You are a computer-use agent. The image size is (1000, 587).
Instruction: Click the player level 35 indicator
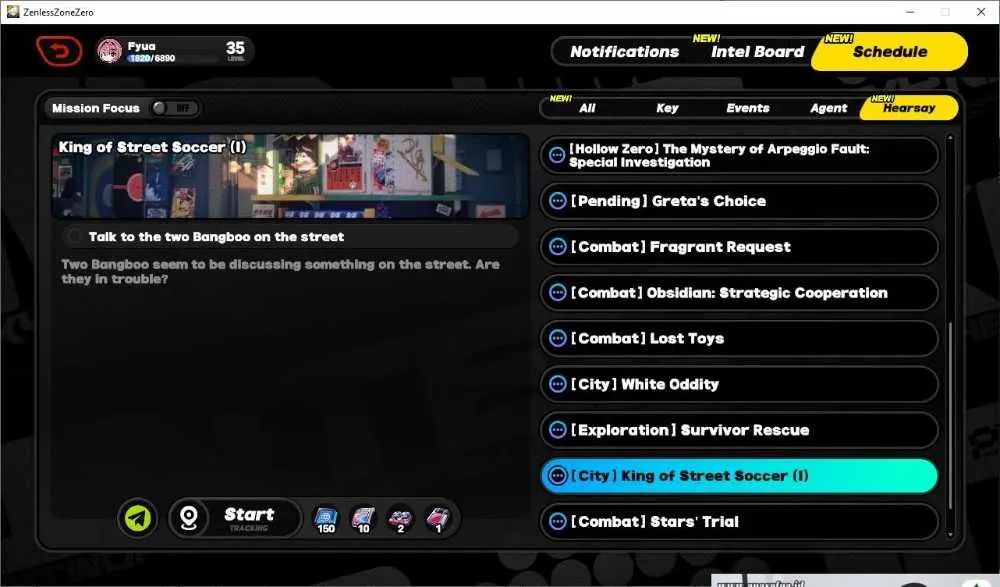[235, 50]
